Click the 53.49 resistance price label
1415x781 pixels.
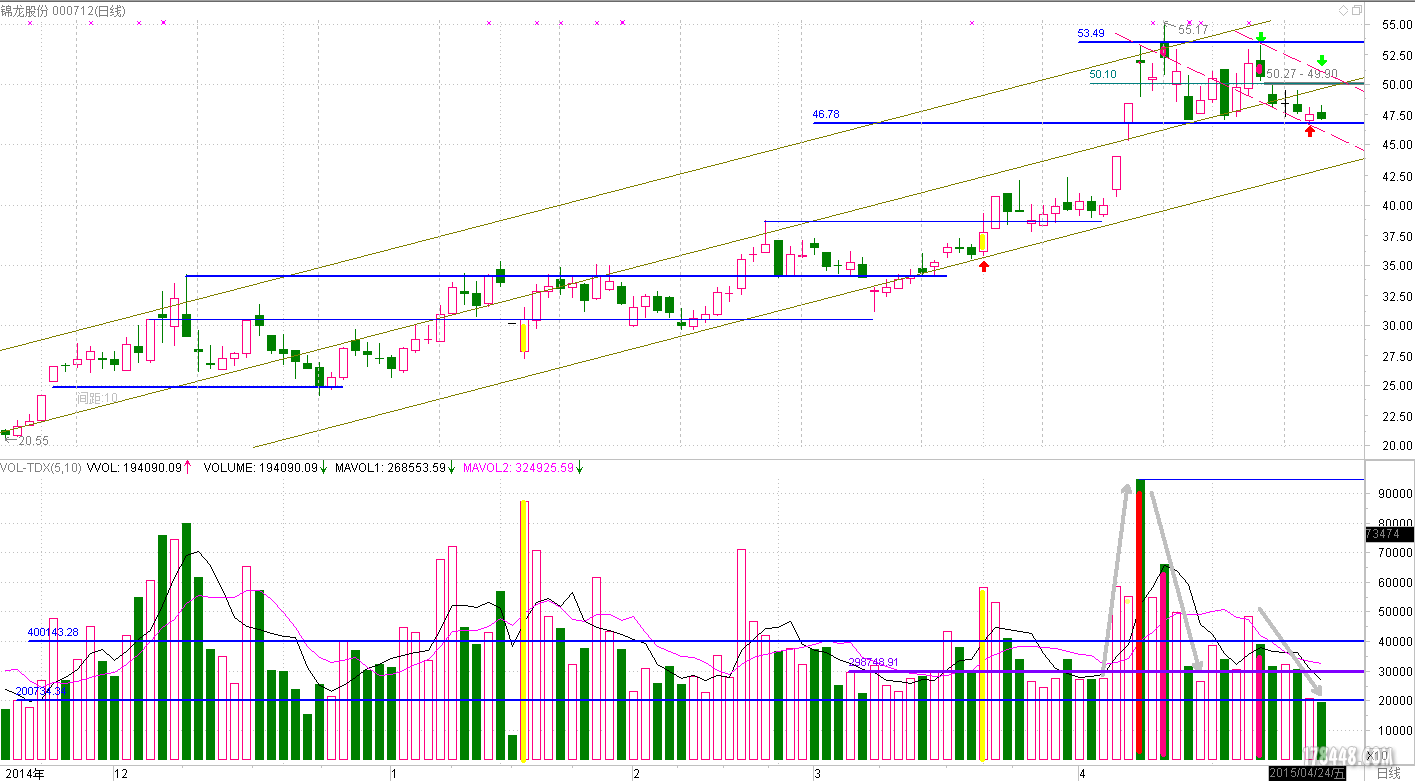1091,34
